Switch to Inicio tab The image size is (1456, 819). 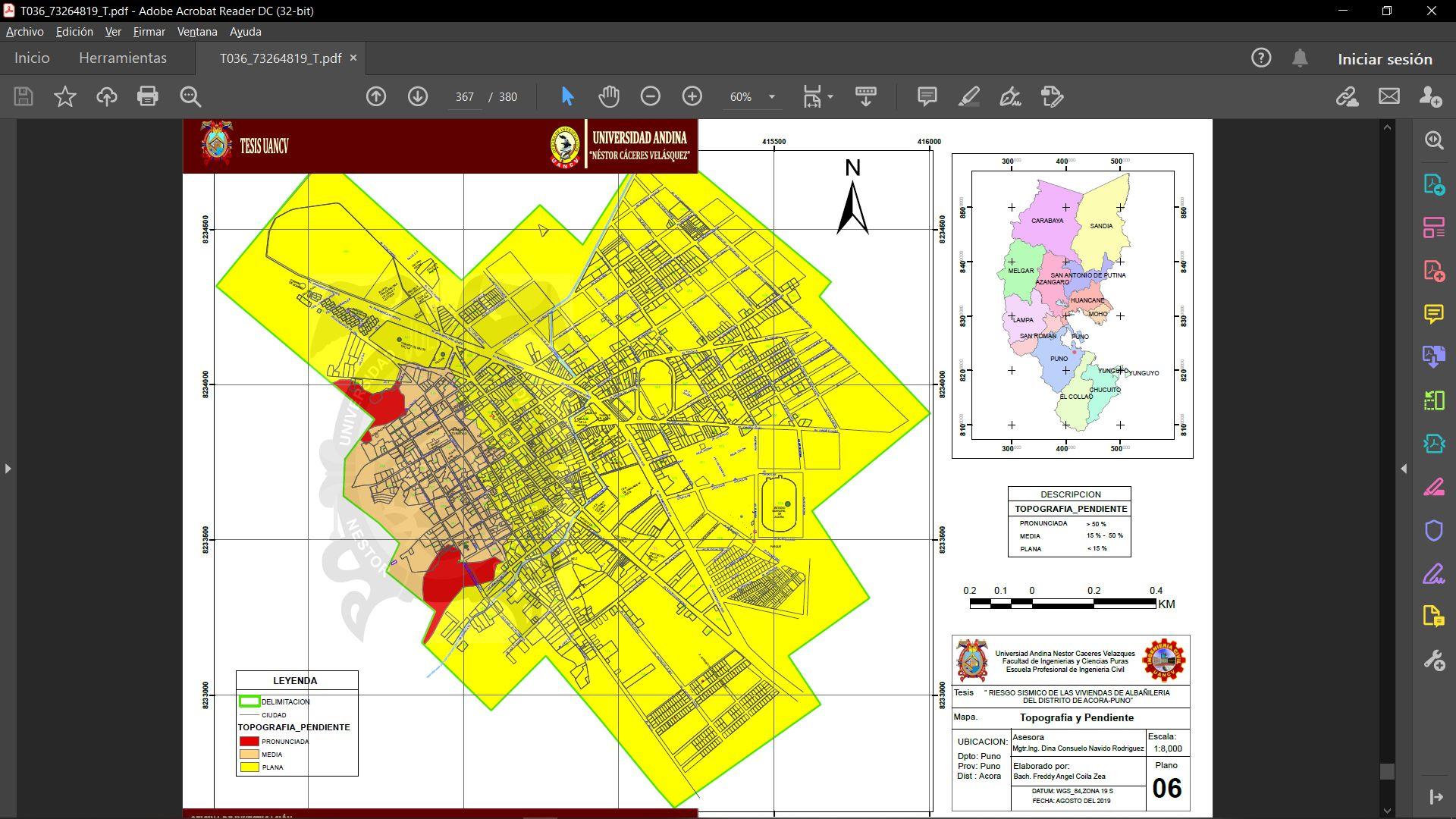(32, 58)
